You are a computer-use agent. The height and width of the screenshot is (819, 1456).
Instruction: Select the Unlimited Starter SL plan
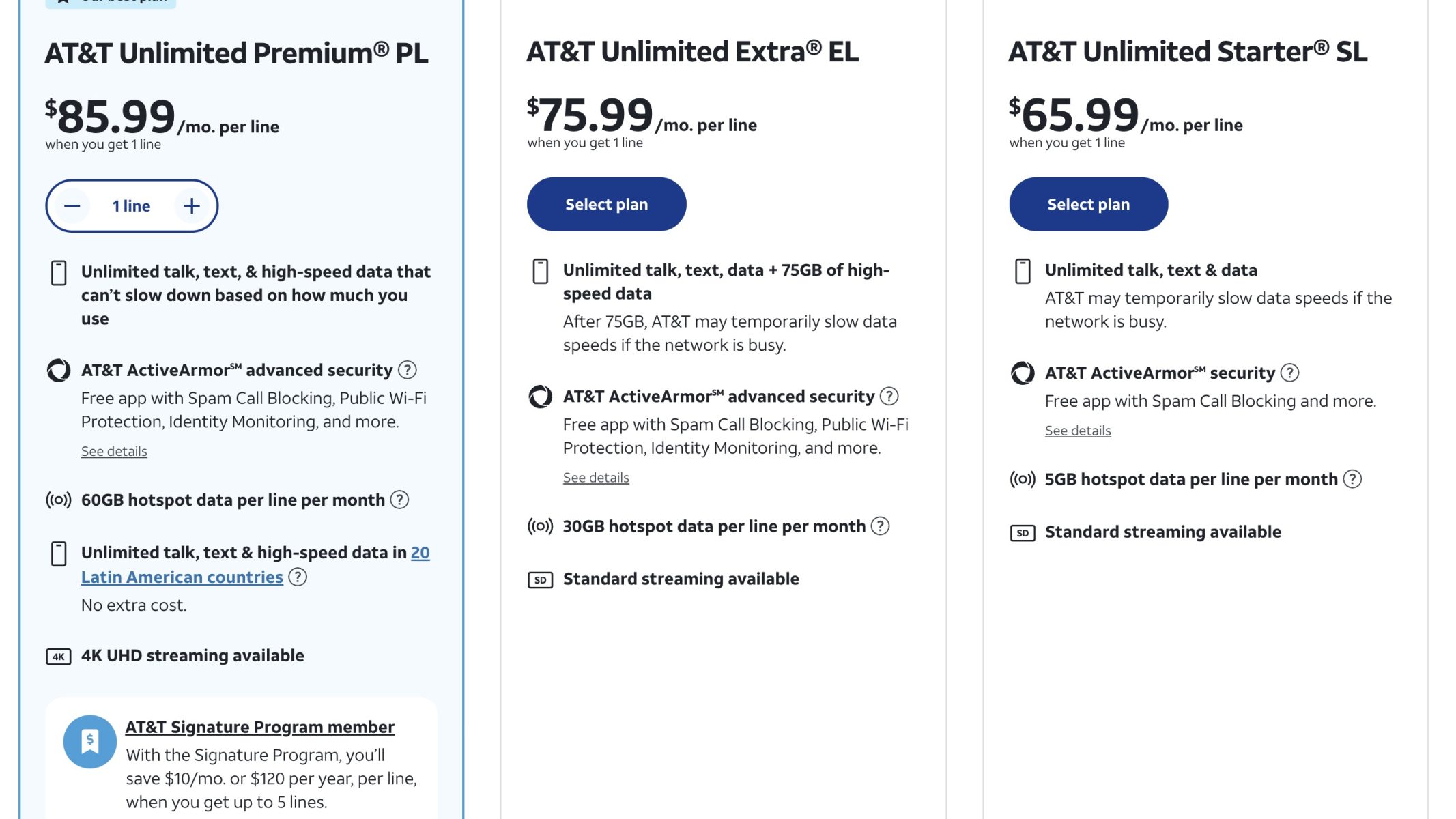[x=1088, y=204]
